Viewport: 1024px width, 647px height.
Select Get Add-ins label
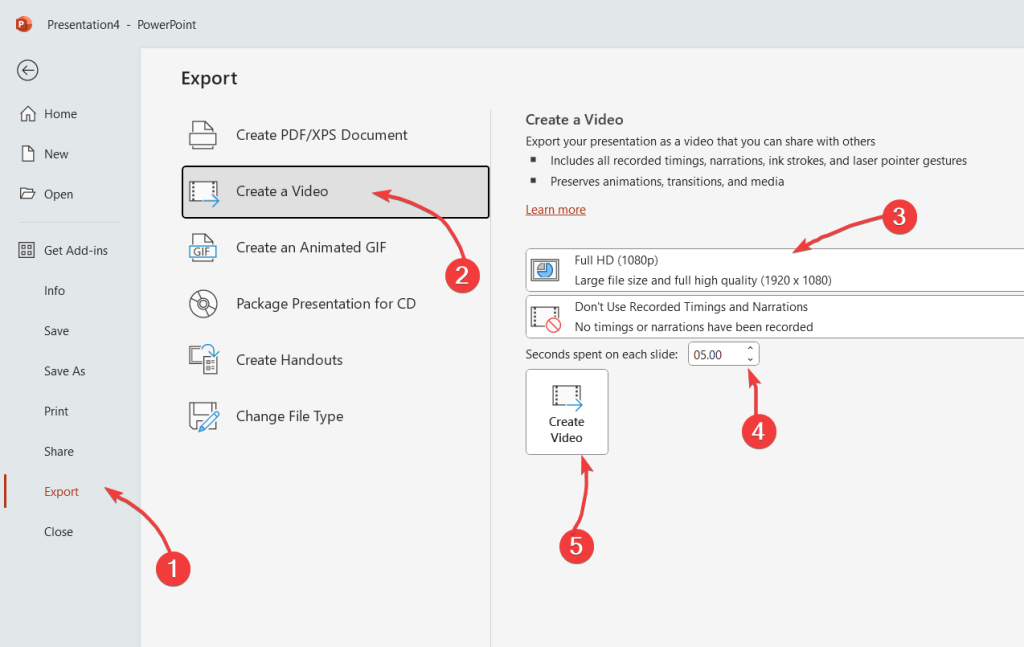point(76,251)
